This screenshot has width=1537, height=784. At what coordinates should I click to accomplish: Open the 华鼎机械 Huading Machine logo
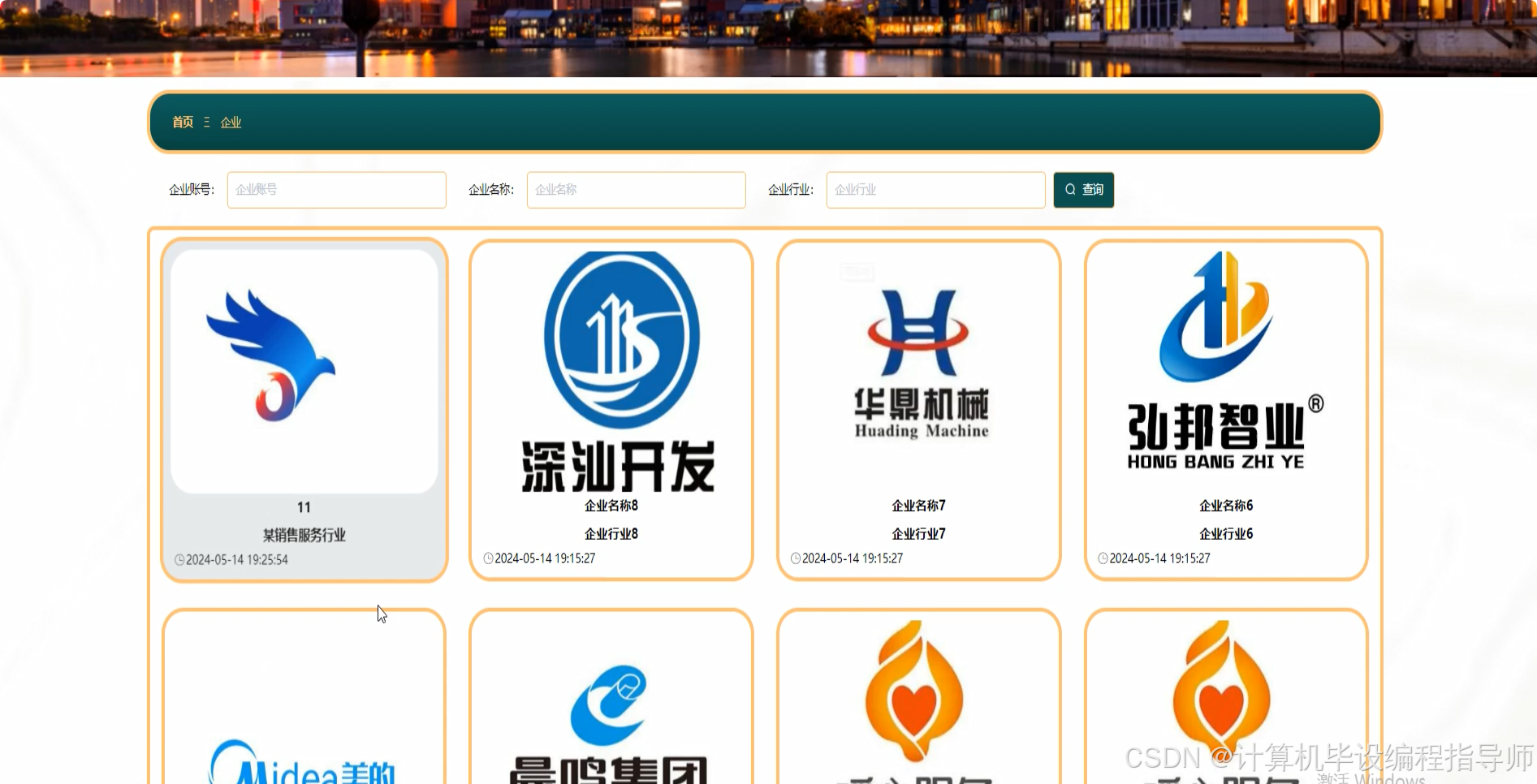tap(919, 372)
